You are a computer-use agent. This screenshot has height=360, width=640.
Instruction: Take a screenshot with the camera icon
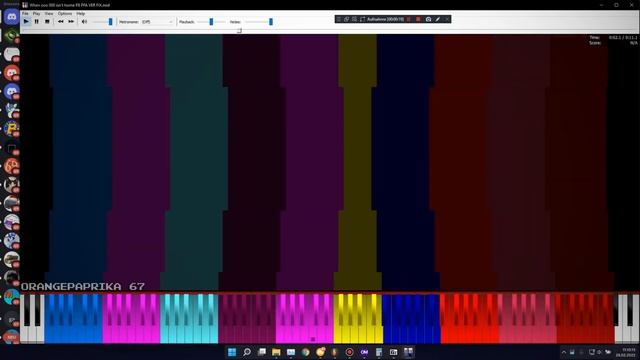pos(428,19)
